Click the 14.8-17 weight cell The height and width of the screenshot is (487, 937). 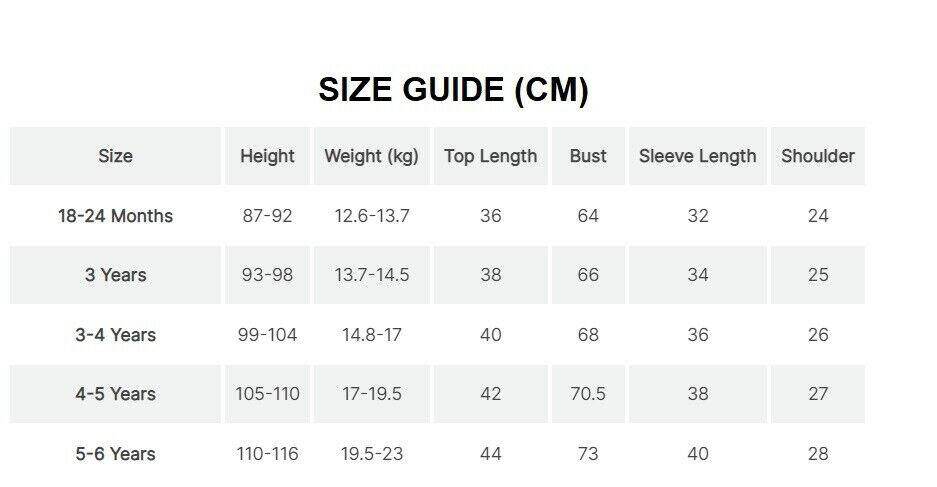coord(371,335)
